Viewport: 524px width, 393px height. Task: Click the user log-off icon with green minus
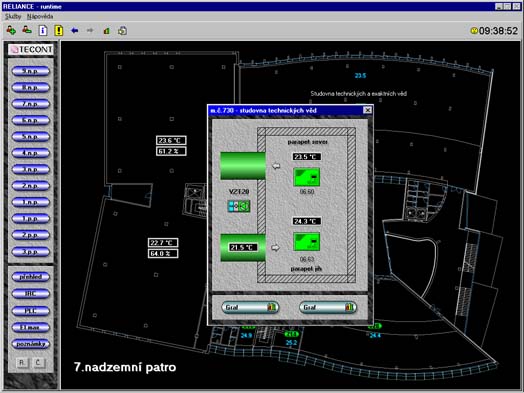[27, 30]
